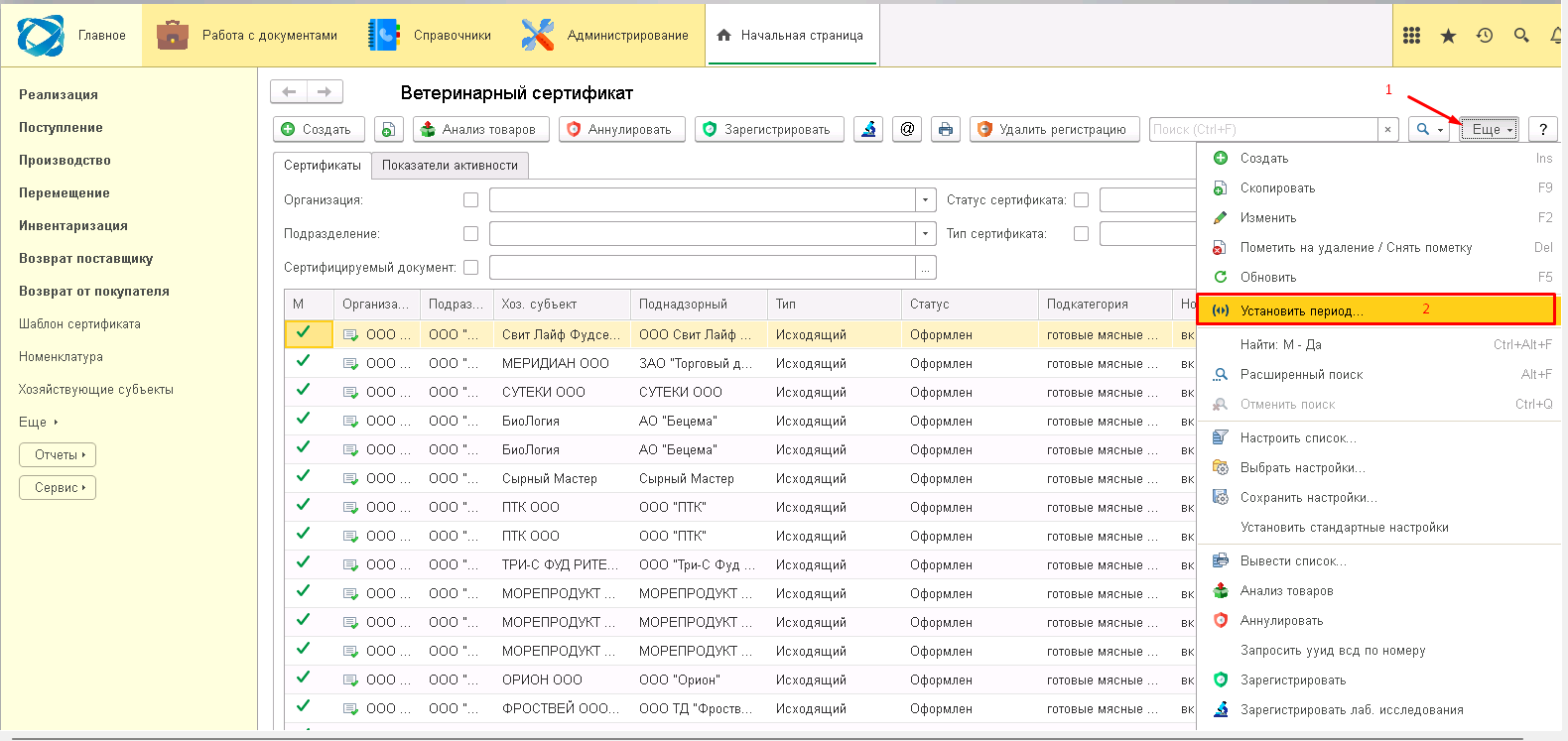Open the Еще toolbar dropdown
1568x741 pixels.
point(1490,129)
